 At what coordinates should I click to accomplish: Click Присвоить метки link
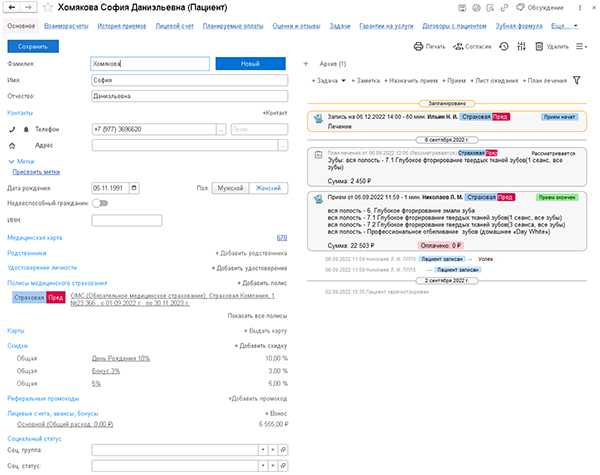34,171
